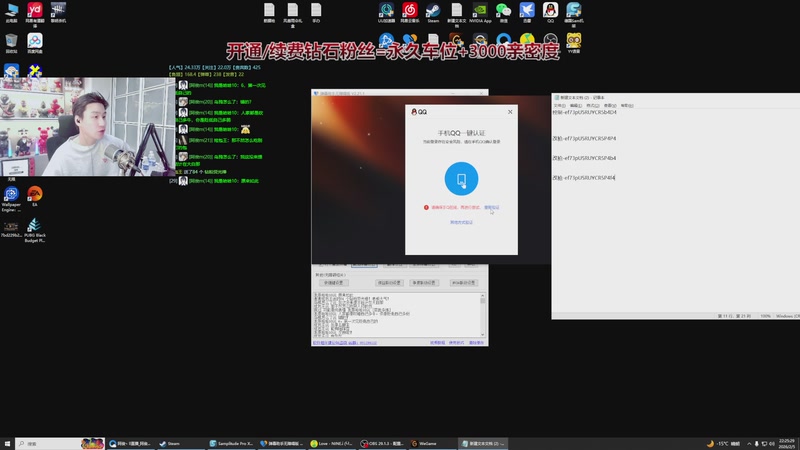Open NetEase Cloud Music desktop icon
800x450 pixels.
coord(409,11)
